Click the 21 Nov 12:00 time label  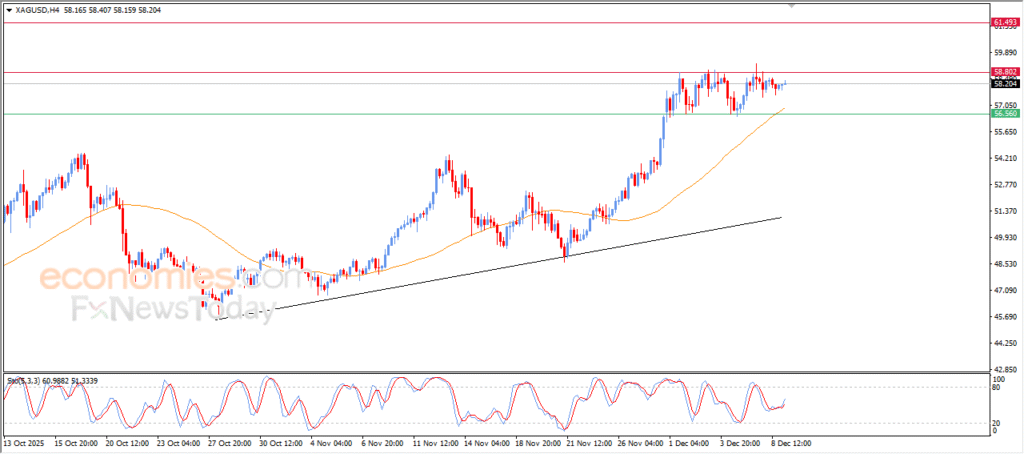point(588,442)
